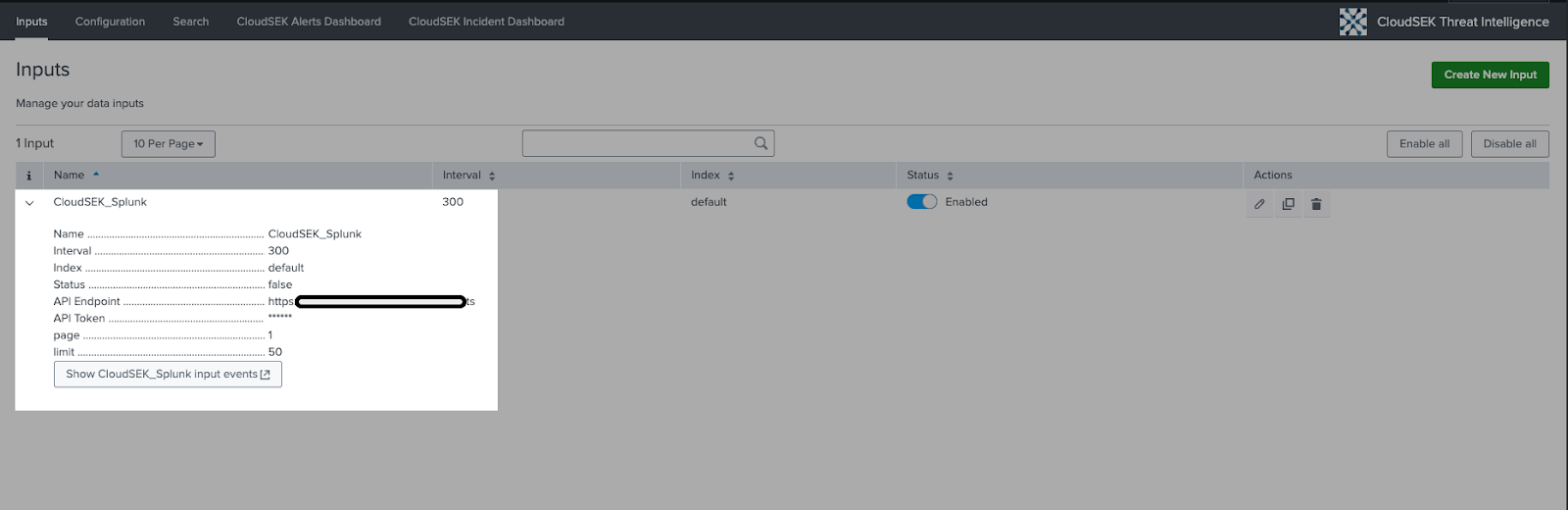
Task: Switch to the Configuration tab
Action: [x=110, y=22]
